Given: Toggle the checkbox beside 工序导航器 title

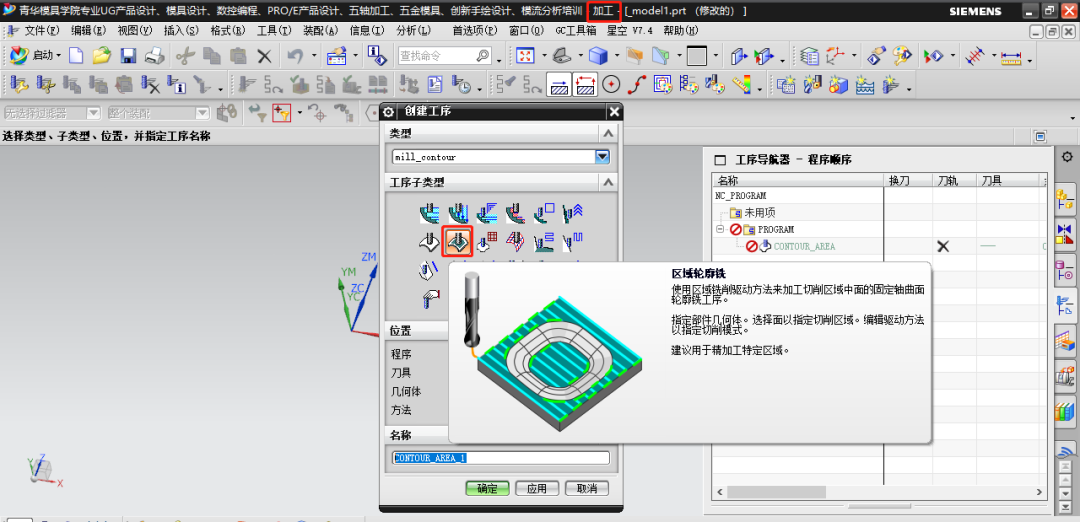Looking at the screenshot, I should [x=720, y=160].
